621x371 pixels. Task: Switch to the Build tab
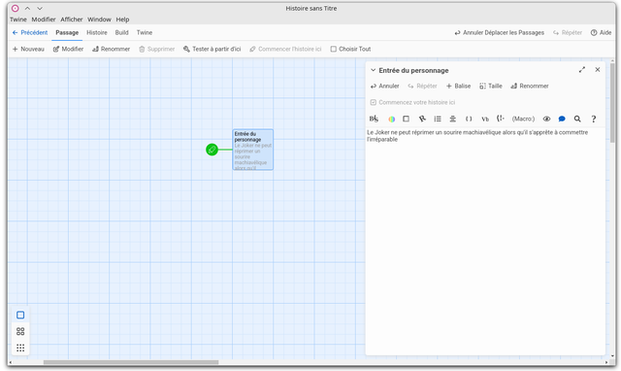pyautogui.click(x=122, y=32)
